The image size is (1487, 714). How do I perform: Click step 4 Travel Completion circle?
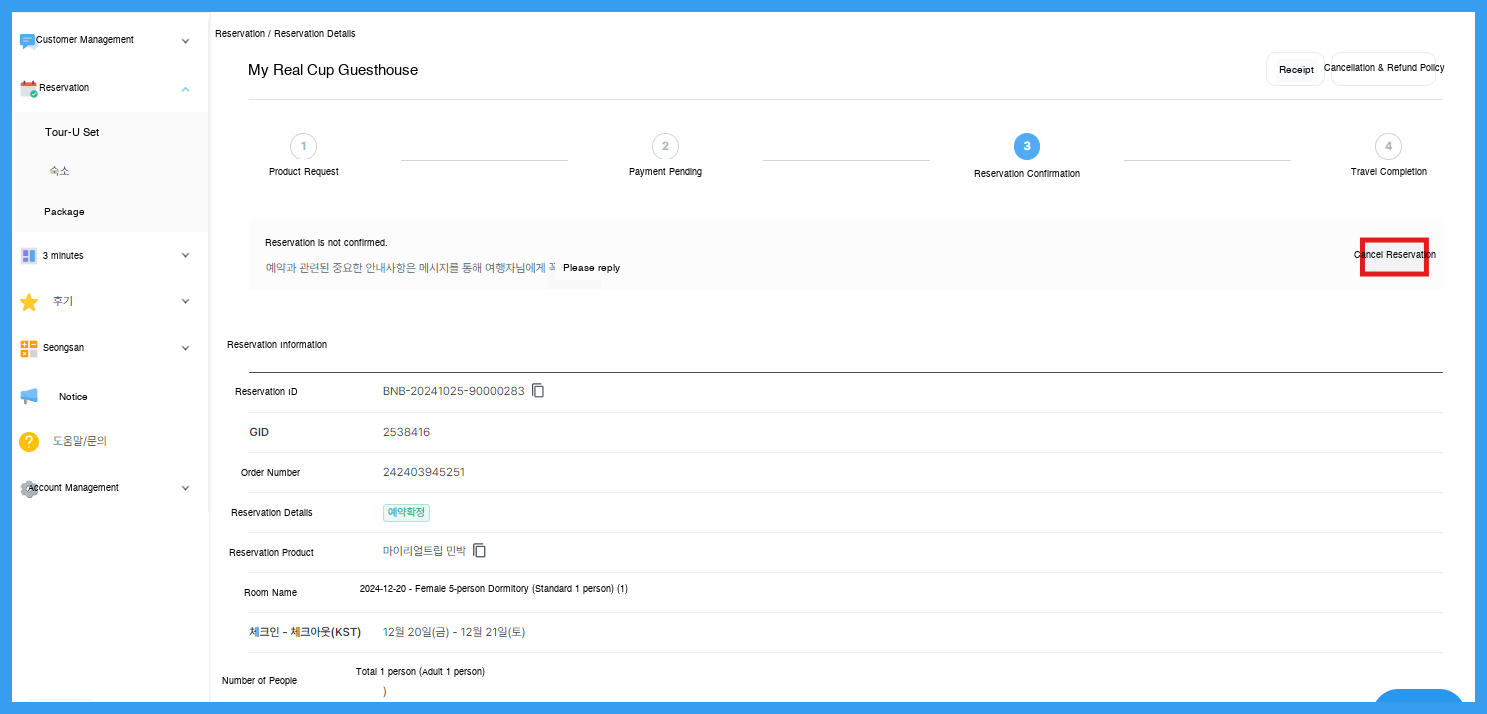tap(1388, 146)
